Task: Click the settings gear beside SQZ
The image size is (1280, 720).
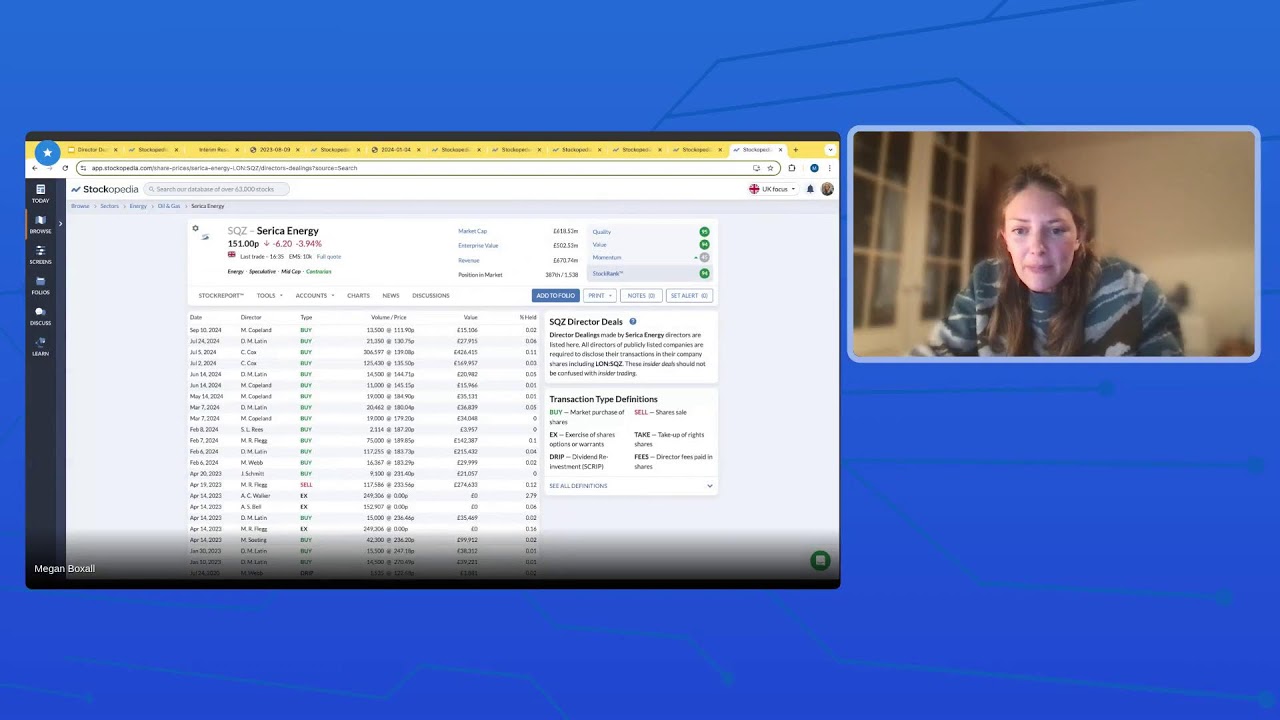Action: (x=195, y=228)
